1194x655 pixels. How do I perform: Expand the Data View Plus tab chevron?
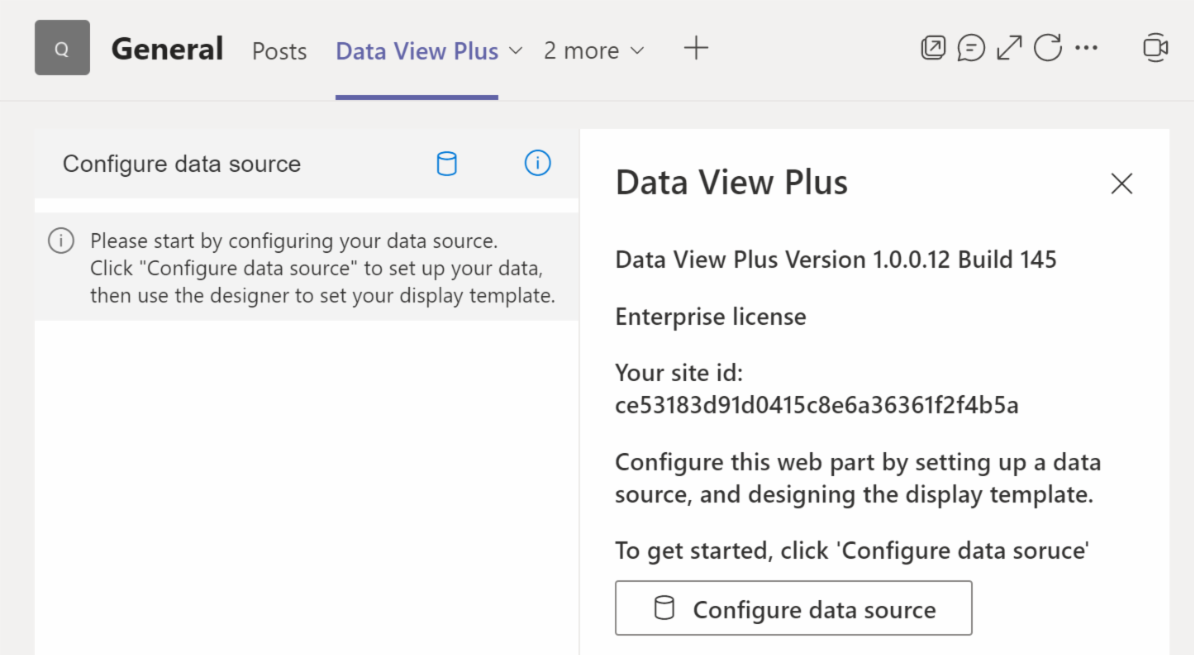[x=516, y=51]
